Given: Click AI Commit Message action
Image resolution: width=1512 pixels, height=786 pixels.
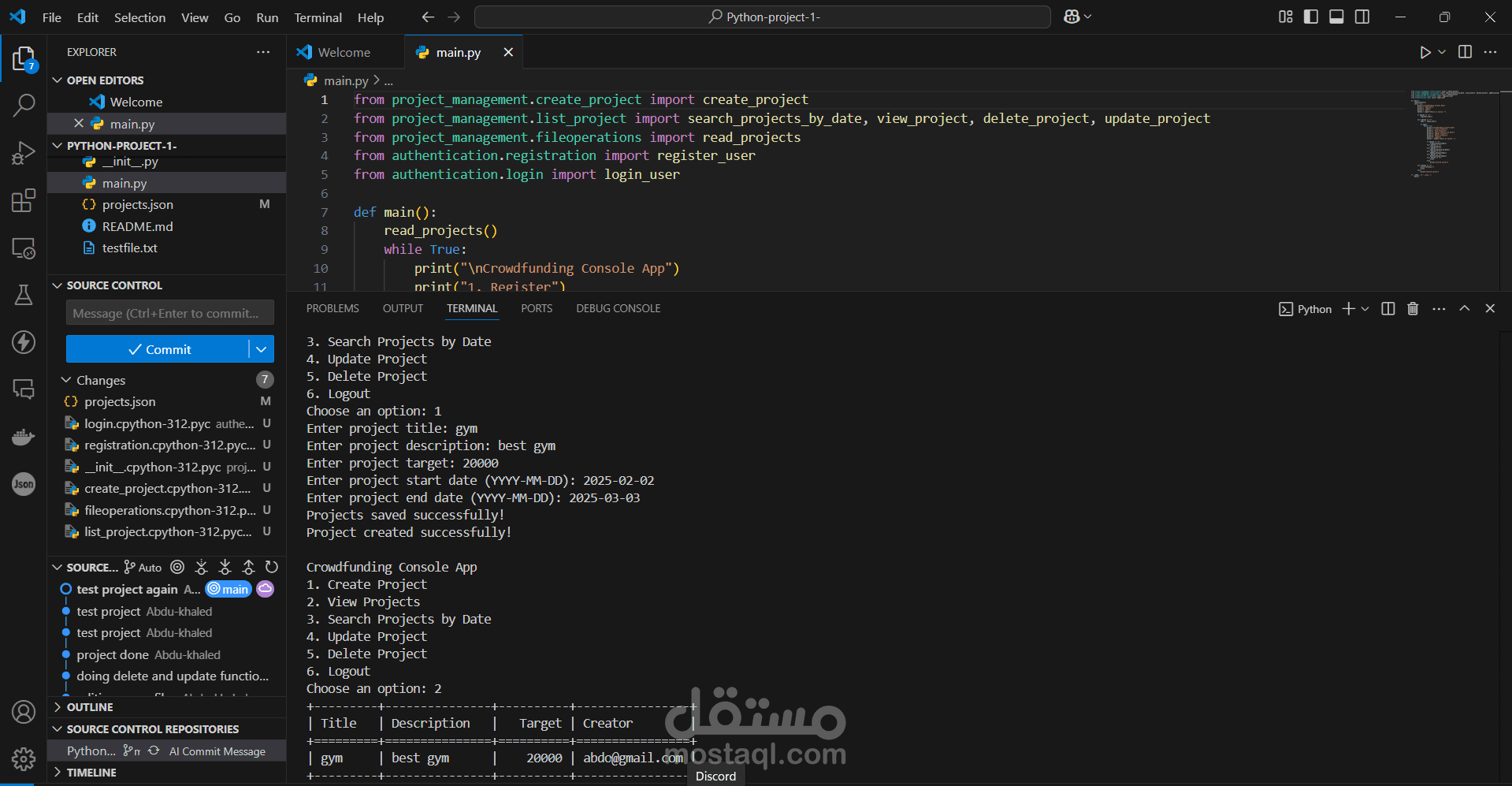Looking at the screenshot, I should click(x=217, y=751).
